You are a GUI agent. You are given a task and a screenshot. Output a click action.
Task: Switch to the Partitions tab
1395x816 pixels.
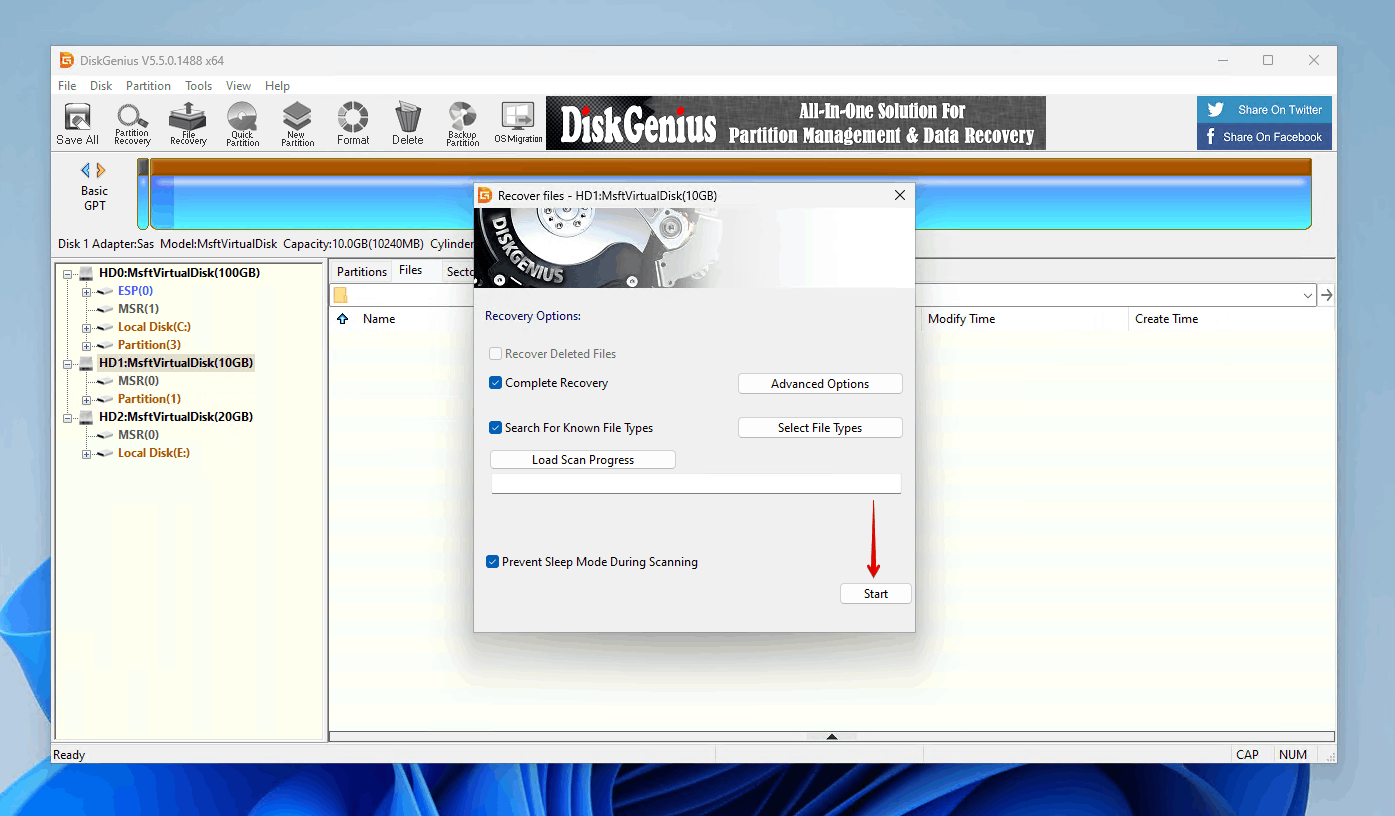tap(361, 272)
